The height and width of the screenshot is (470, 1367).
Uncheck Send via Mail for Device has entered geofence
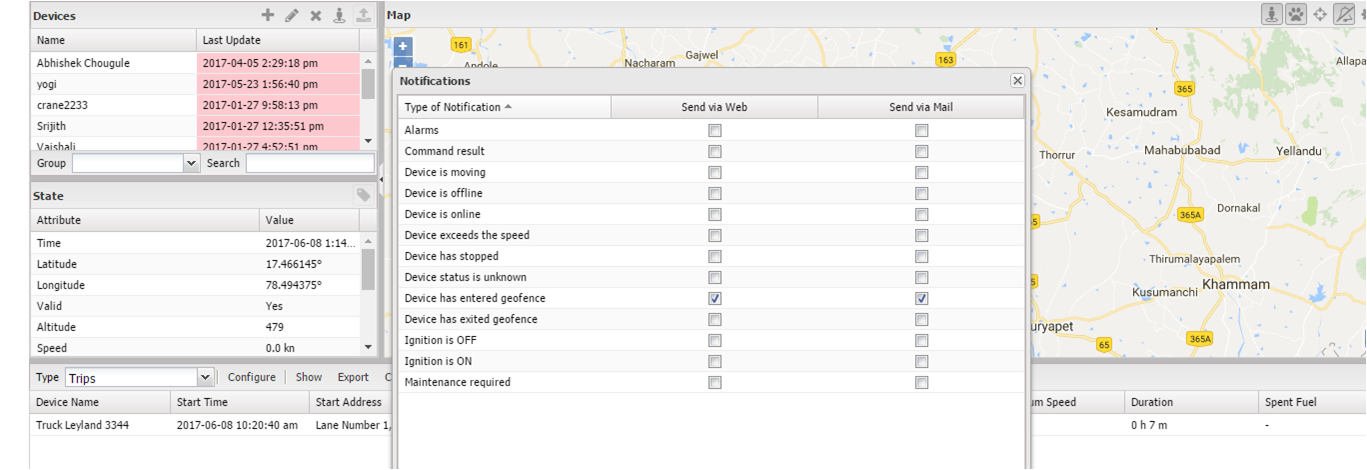pos(921,298)
